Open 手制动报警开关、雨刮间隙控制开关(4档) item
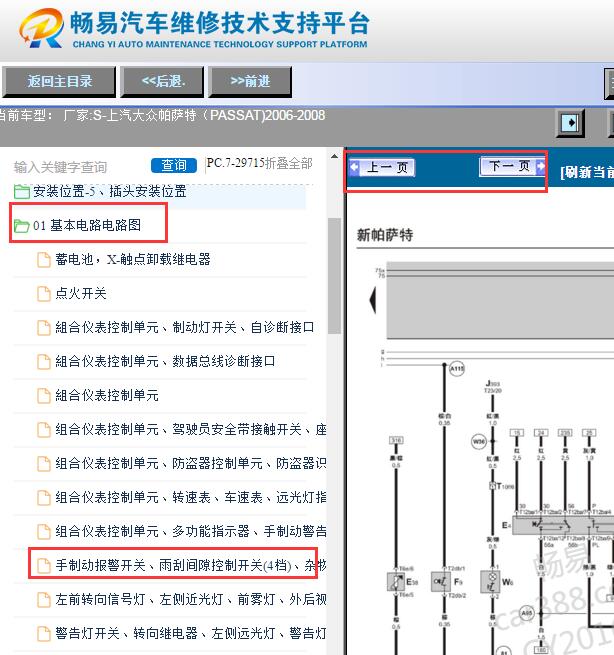 pyautogui.click(x=191, y=565)
